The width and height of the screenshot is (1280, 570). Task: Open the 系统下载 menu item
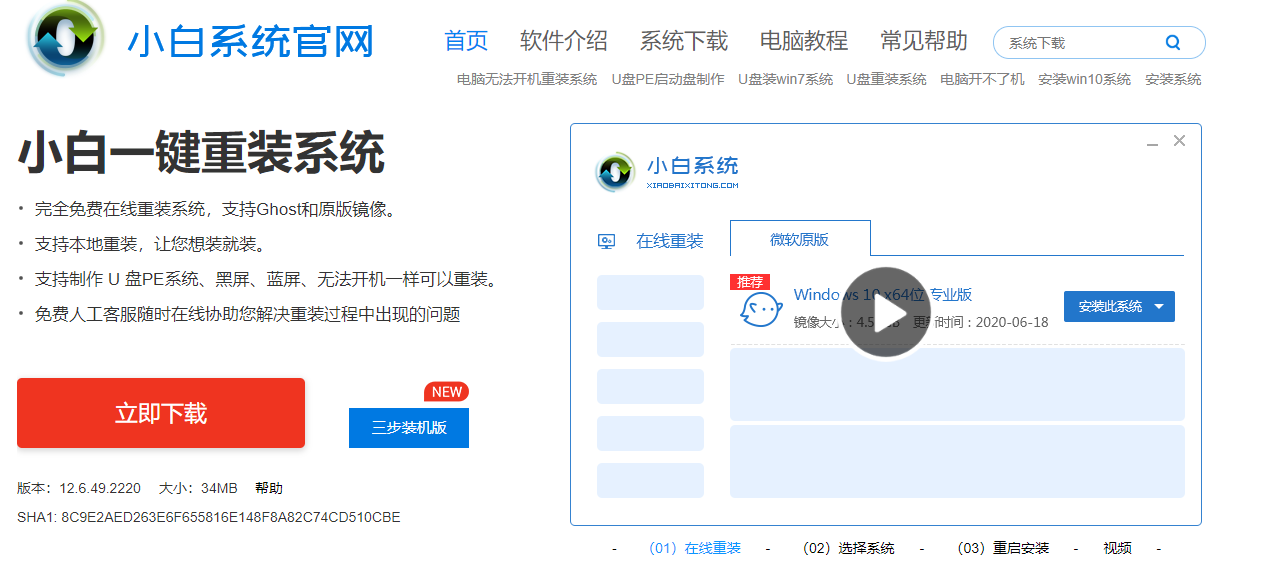tap(684, 41)
